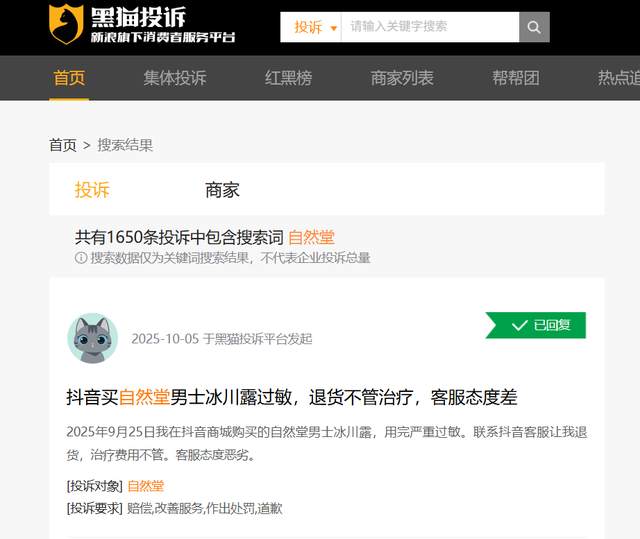Click the info icon beside search data notice

(81, 258)
